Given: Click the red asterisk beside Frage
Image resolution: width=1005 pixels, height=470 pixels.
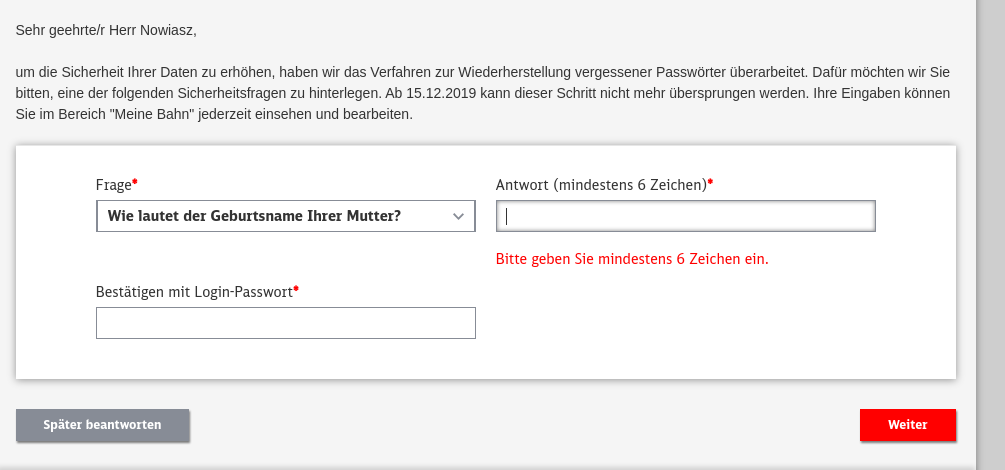Looking at the screenshot, I should point(135,184).
